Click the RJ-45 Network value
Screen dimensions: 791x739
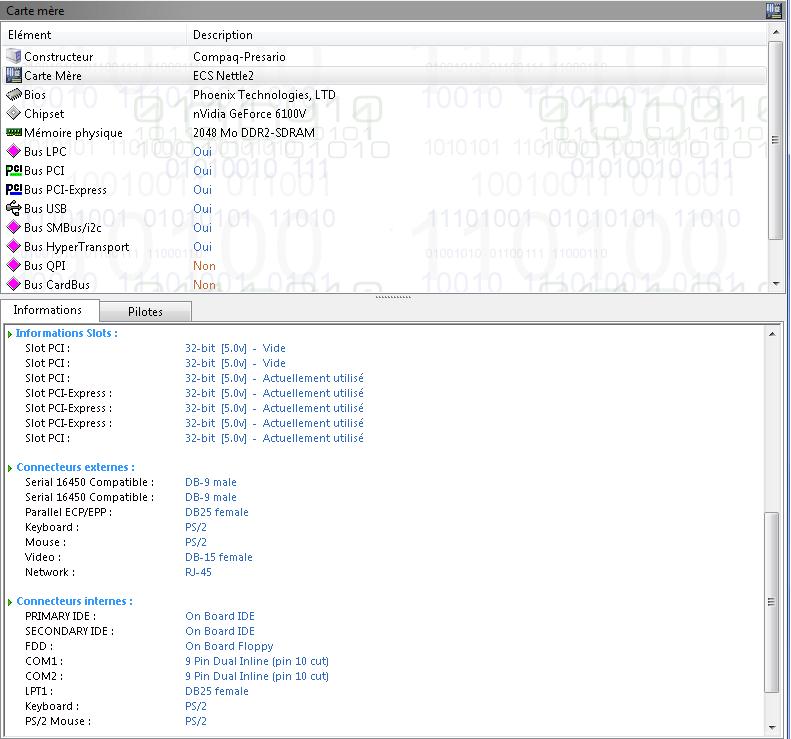[x=198, y=573]
